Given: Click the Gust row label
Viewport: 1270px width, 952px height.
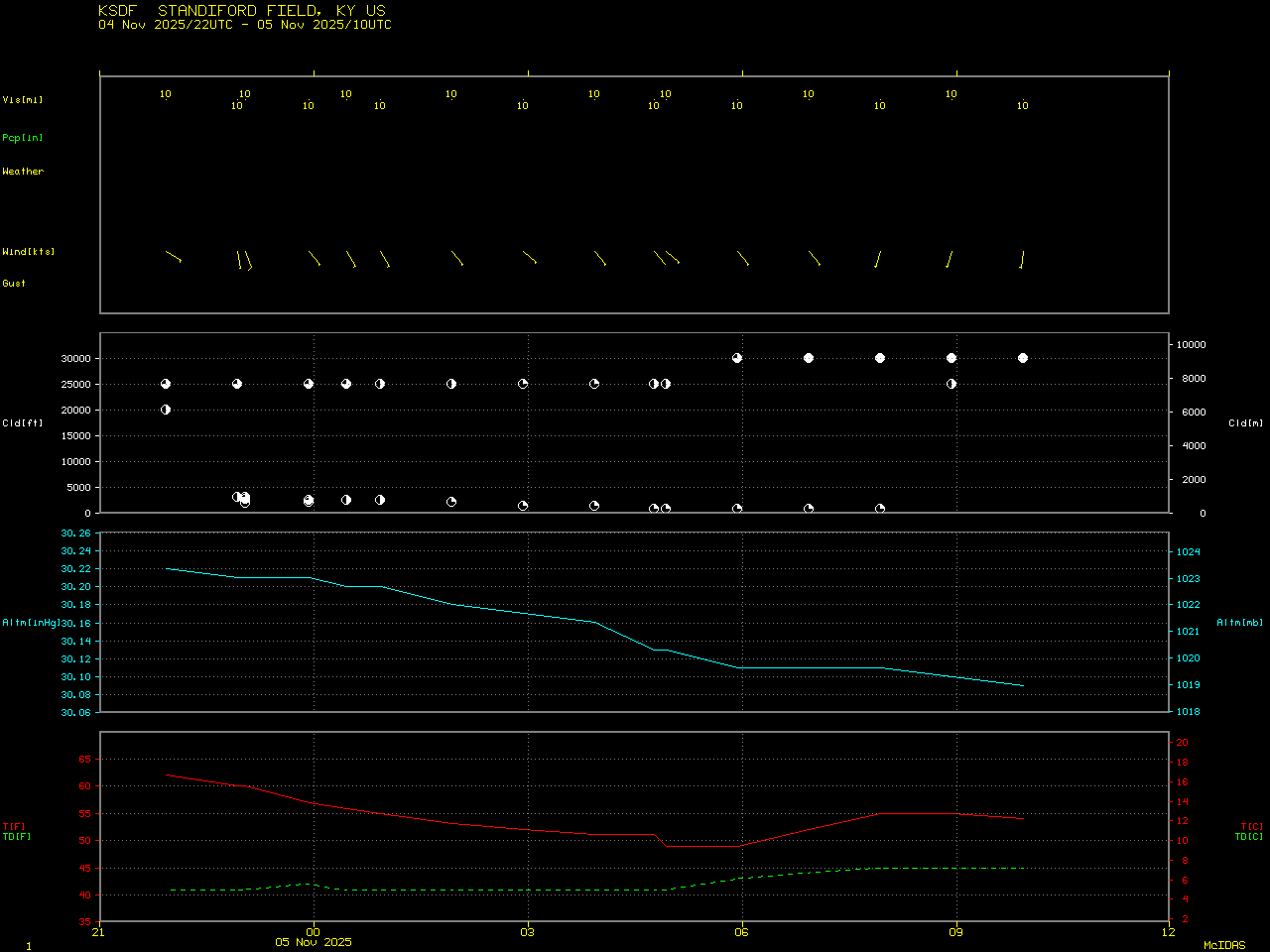Looking at the screenshot, I should click(14, 284).
